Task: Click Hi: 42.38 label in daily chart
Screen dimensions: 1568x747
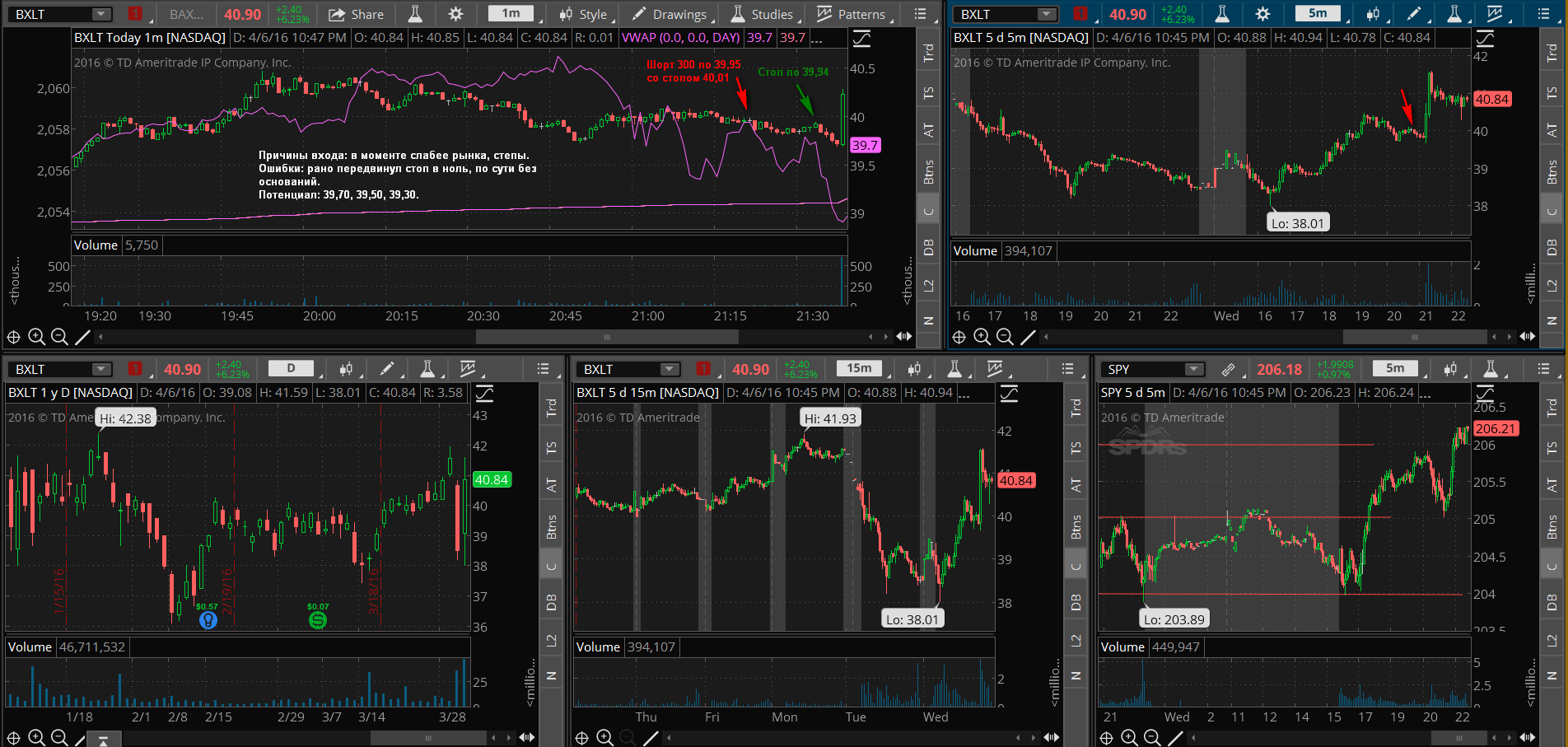Action: point(126,418)
